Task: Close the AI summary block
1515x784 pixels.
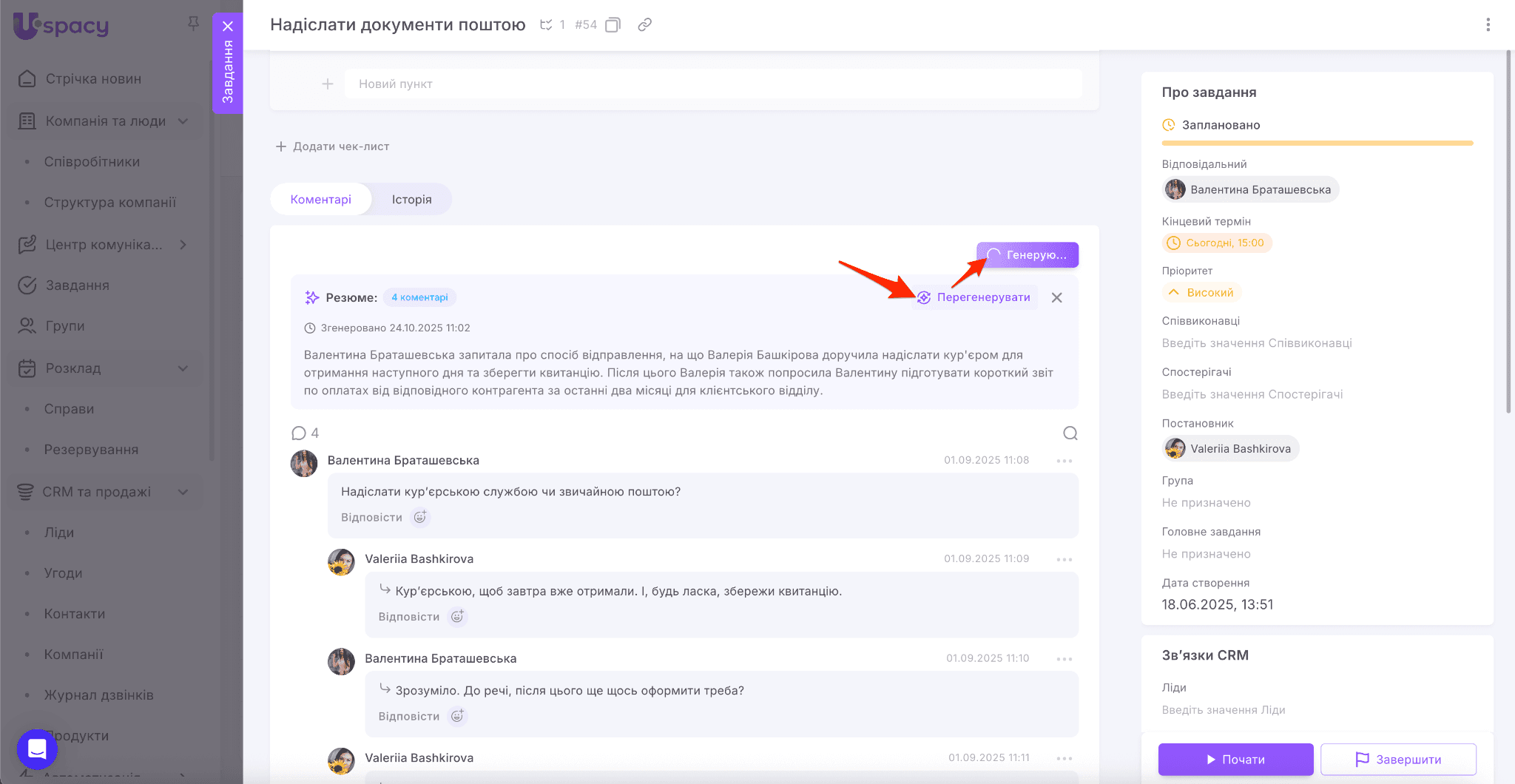Action: [1056, 297]
